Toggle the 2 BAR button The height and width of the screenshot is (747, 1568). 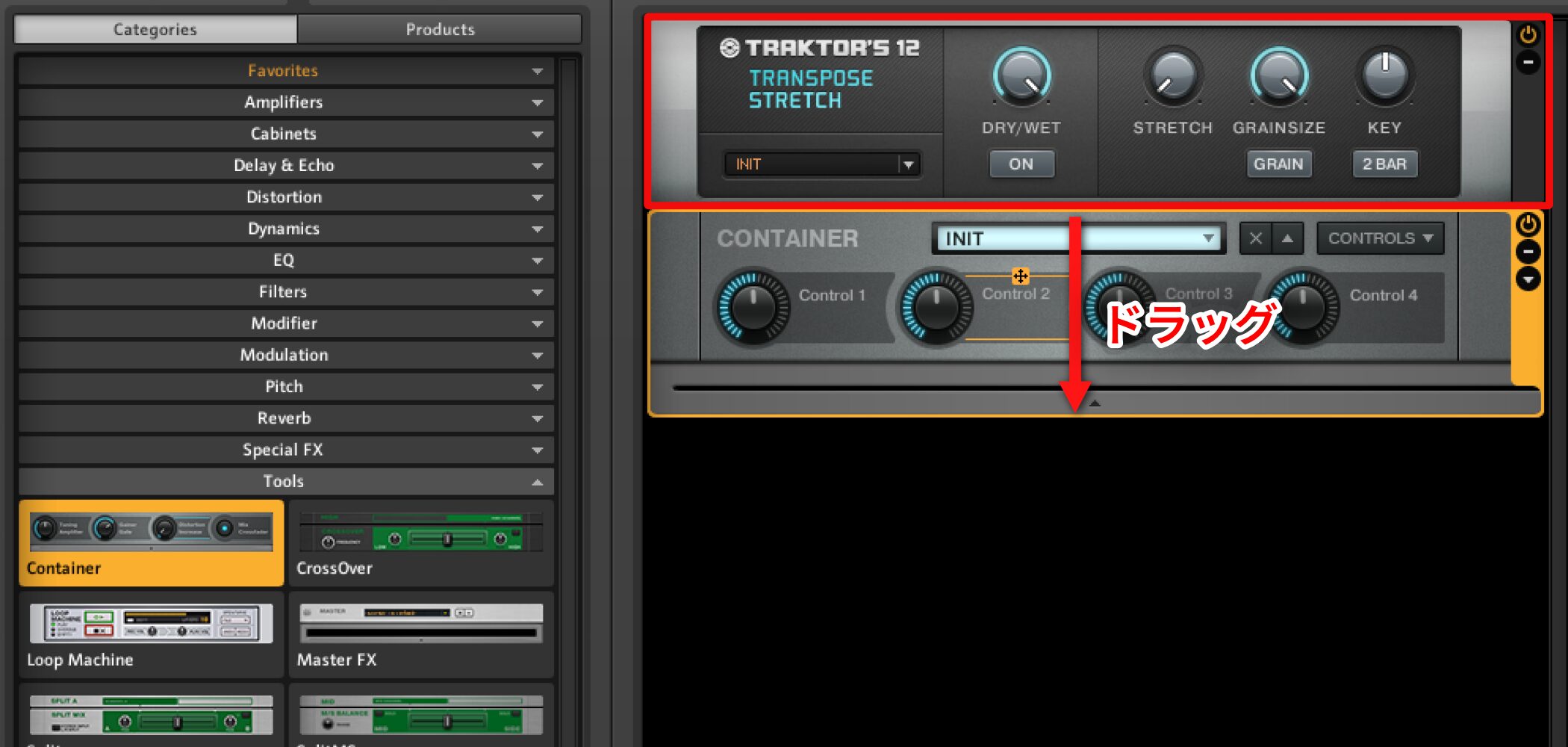click(x=1384, y=164)
